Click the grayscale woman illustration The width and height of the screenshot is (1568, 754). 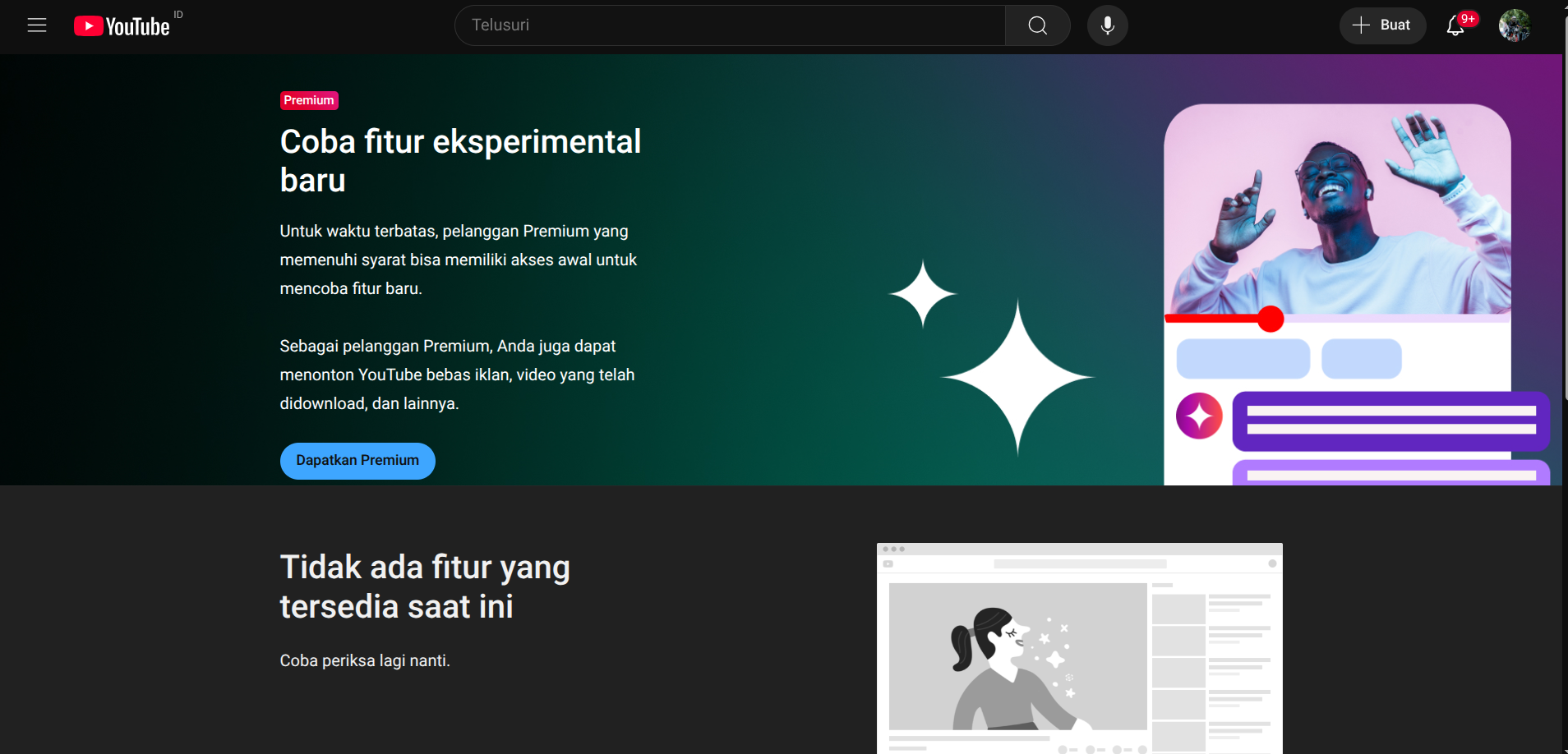(1080, 648)
